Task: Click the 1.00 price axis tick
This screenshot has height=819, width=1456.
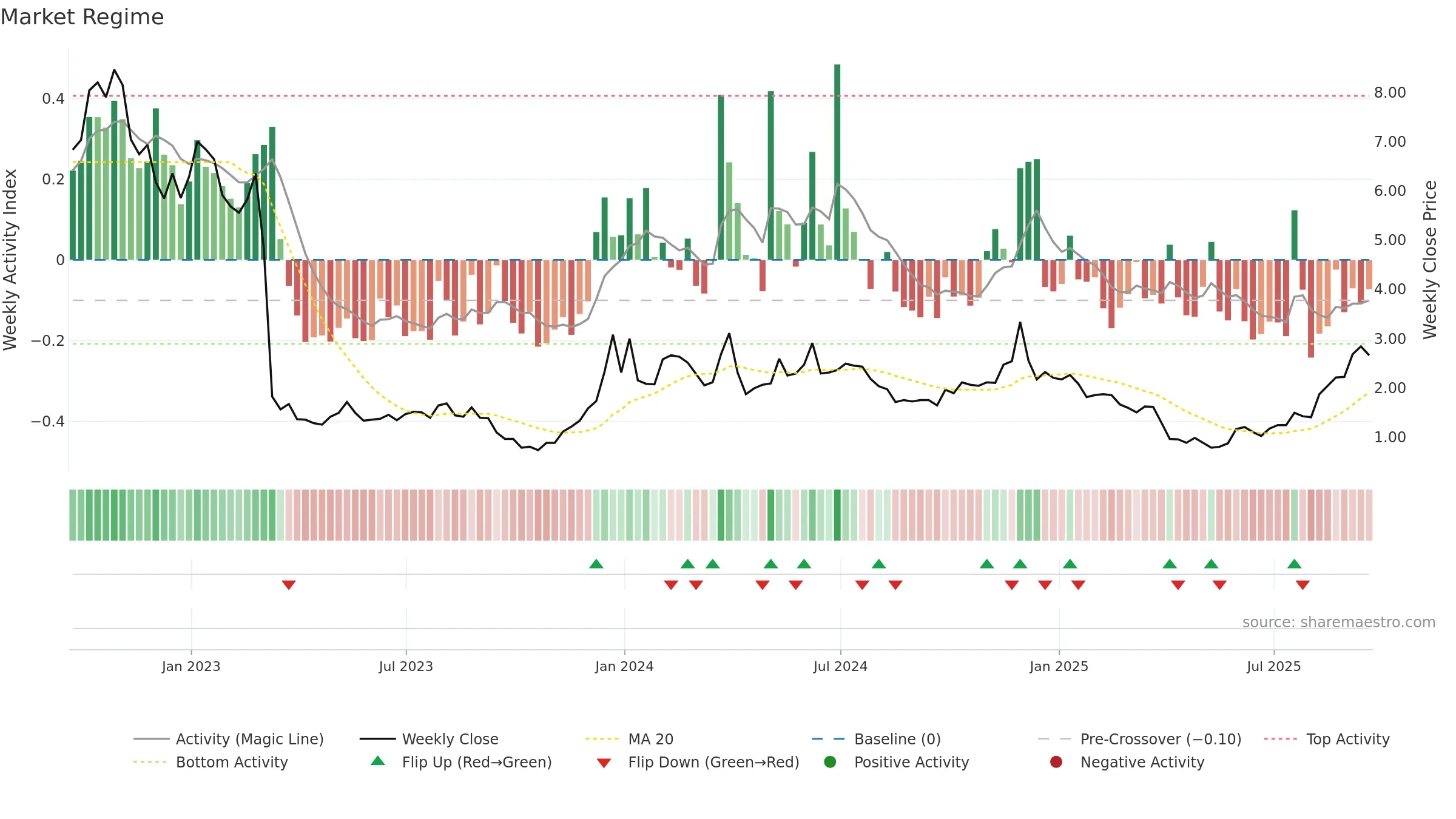Action: pos(1390,437)
